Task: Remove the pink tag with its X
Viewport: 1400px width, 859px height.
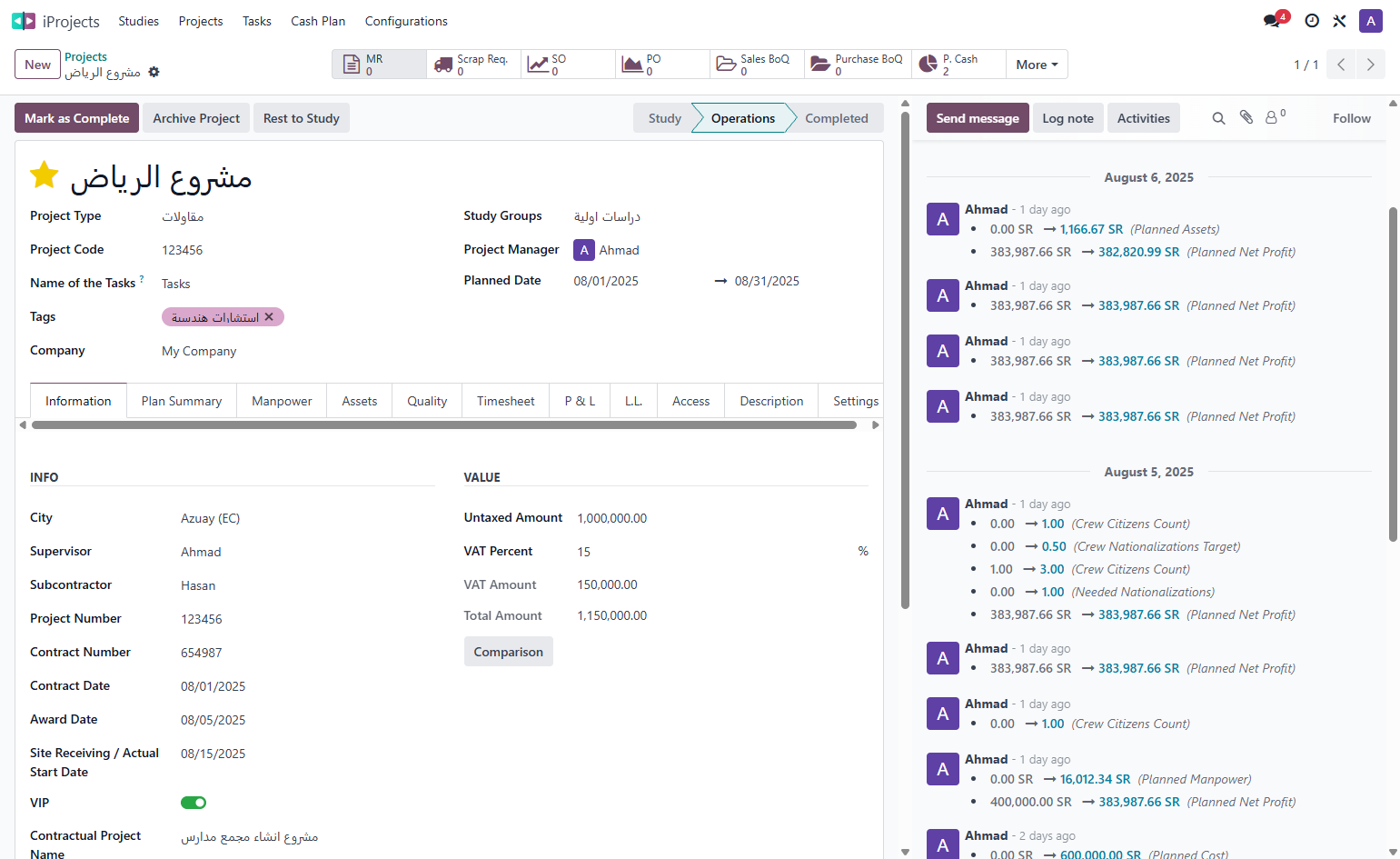Action: (269, 317)
